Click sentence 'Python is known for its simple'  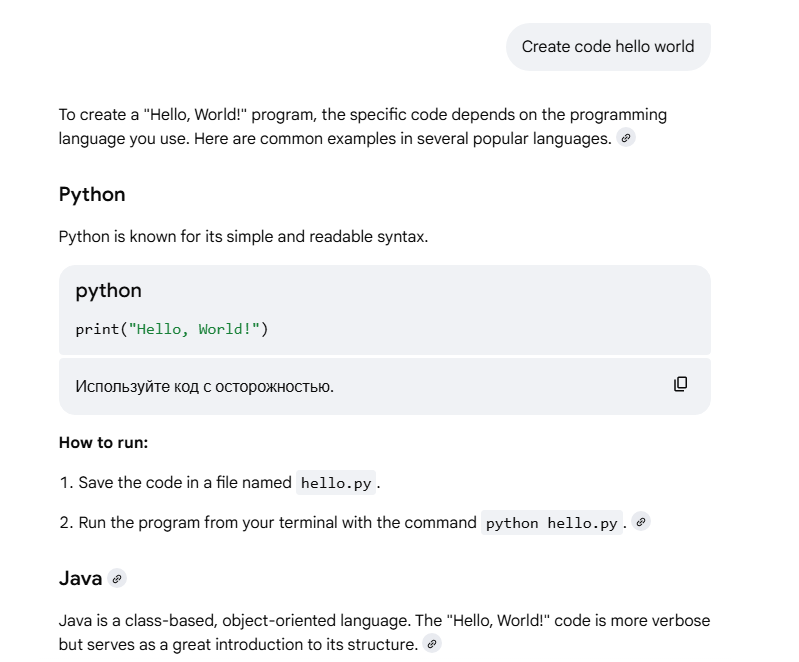coord(243,237)
